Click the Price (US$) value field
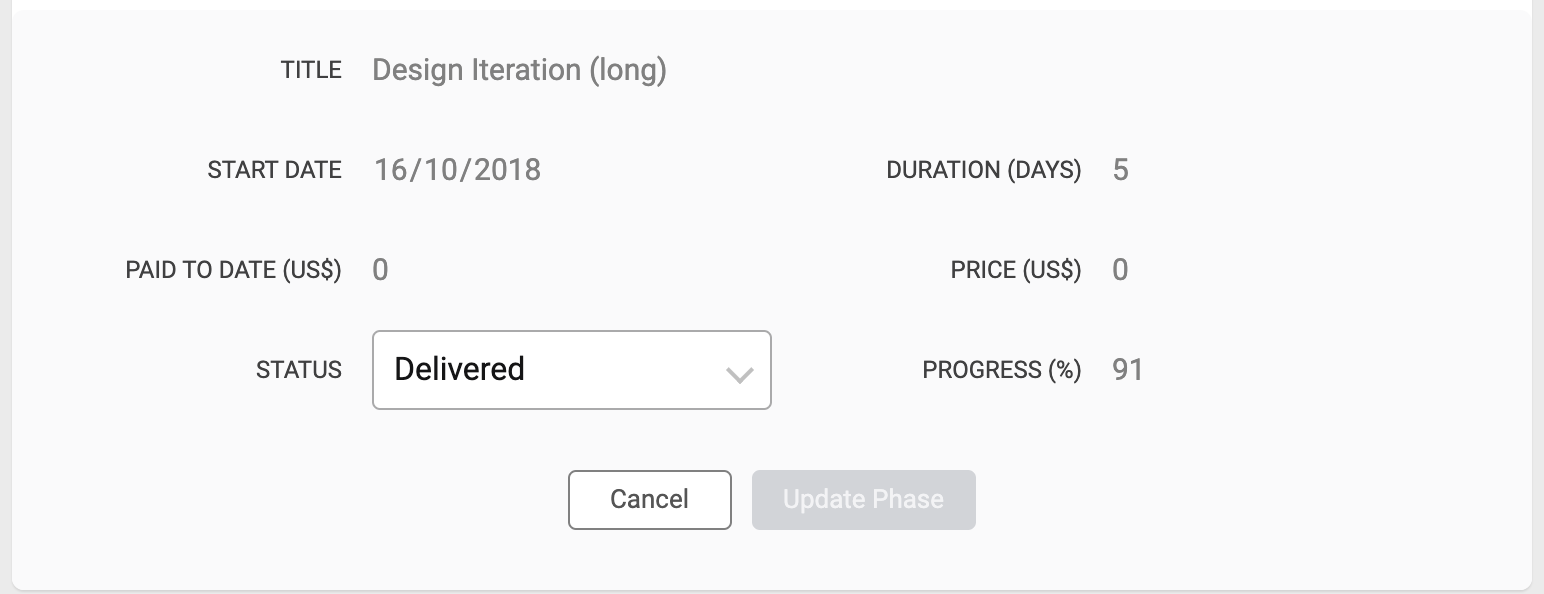Viewport: 1544px width, 594px height. point(1120,270)
